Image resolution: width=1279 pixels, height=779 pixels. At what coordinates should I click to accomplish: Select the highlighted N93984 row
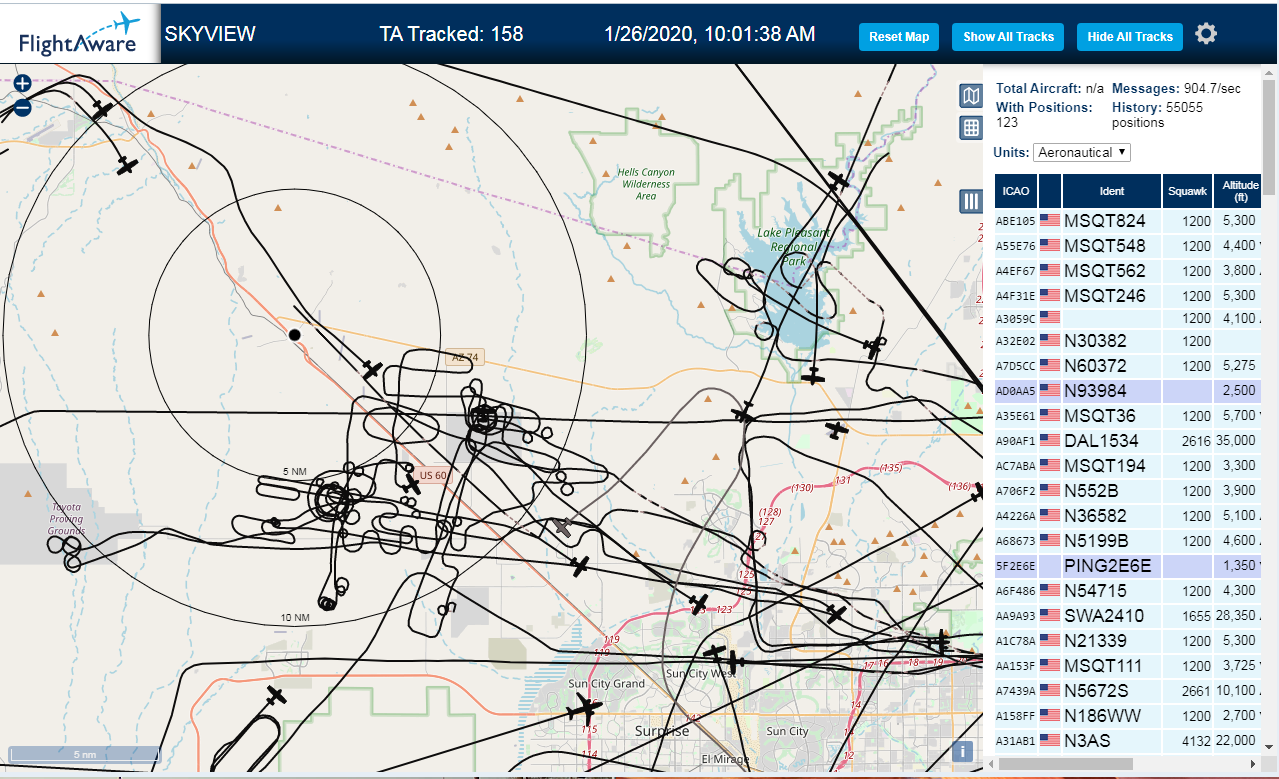1128,391
